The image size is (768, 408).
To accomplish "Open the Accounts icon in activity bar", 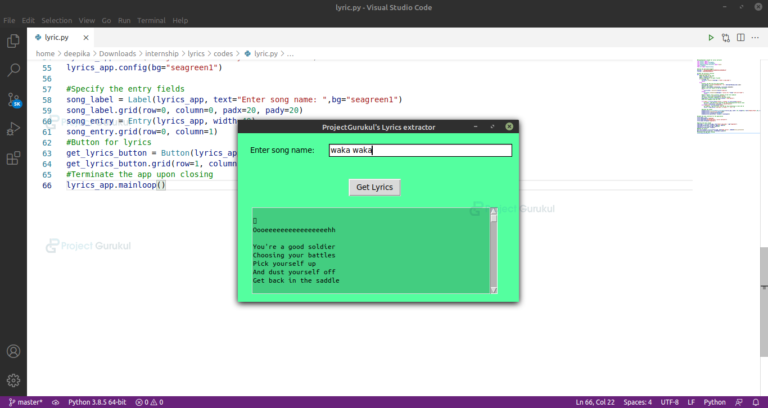I will 13,351.
